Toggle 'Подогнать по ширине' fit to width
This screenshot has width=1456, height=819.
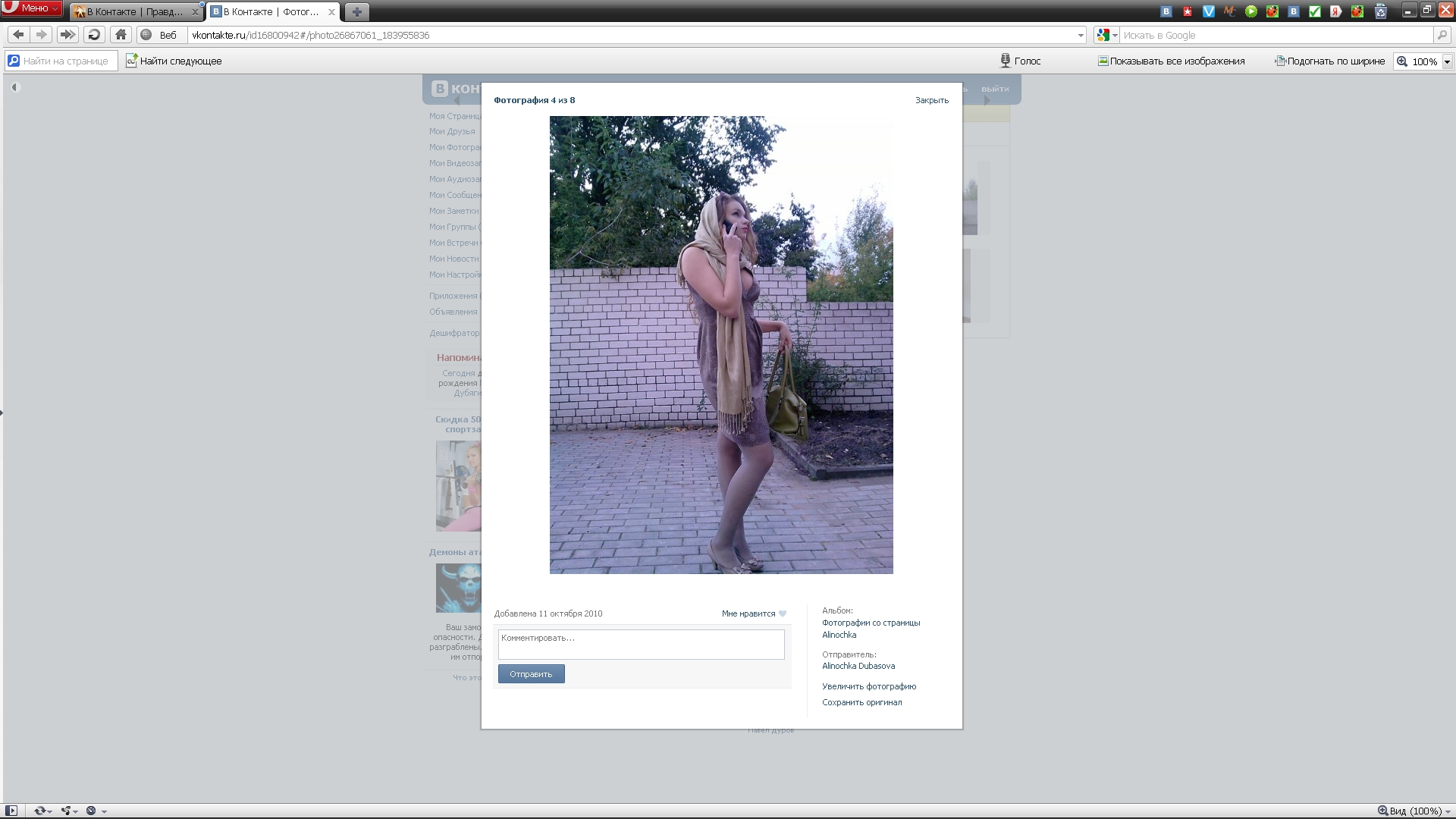click(1330, 61)
